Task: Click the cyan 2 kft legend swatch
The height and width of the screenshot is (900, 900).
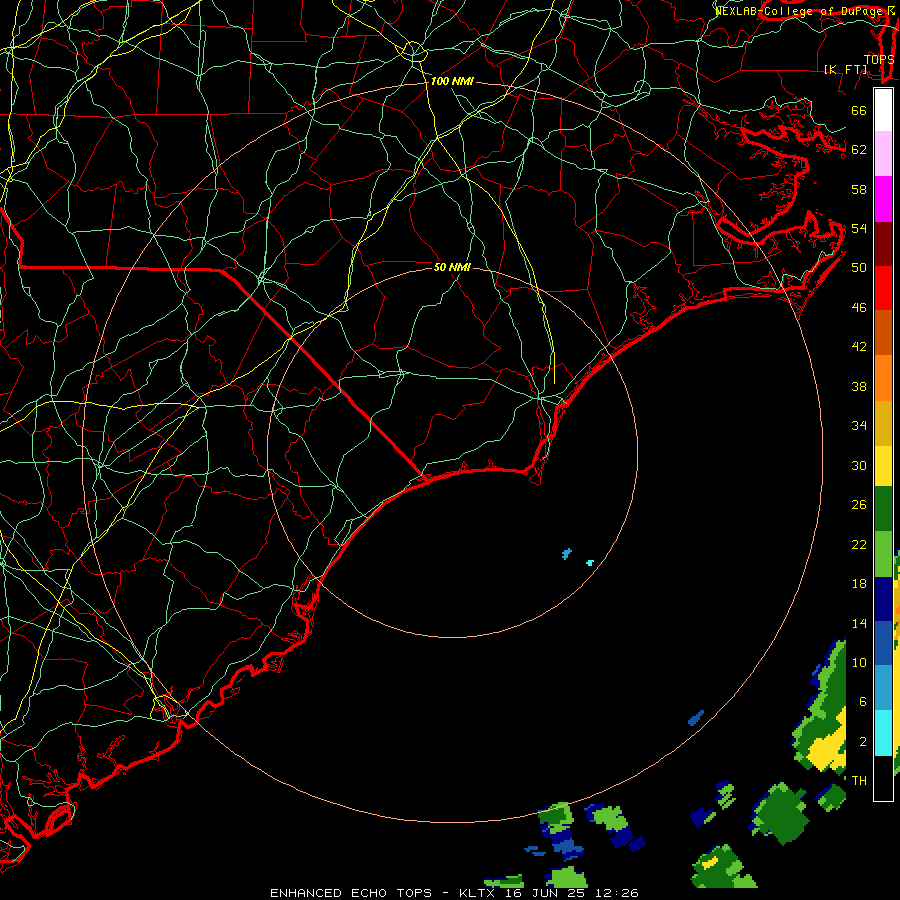Action: click(883, 733)
